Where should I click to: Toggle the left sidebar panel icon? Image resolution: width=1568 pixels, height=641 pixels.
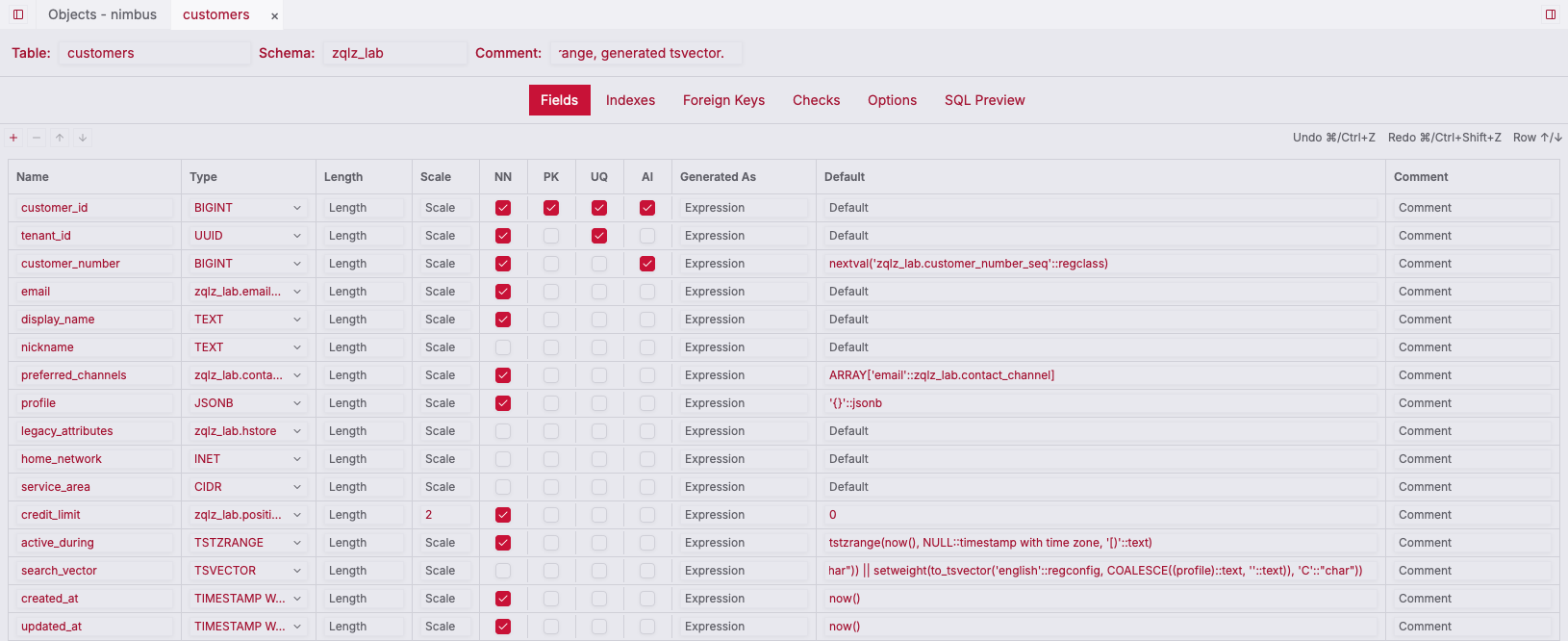click(18, 14)
